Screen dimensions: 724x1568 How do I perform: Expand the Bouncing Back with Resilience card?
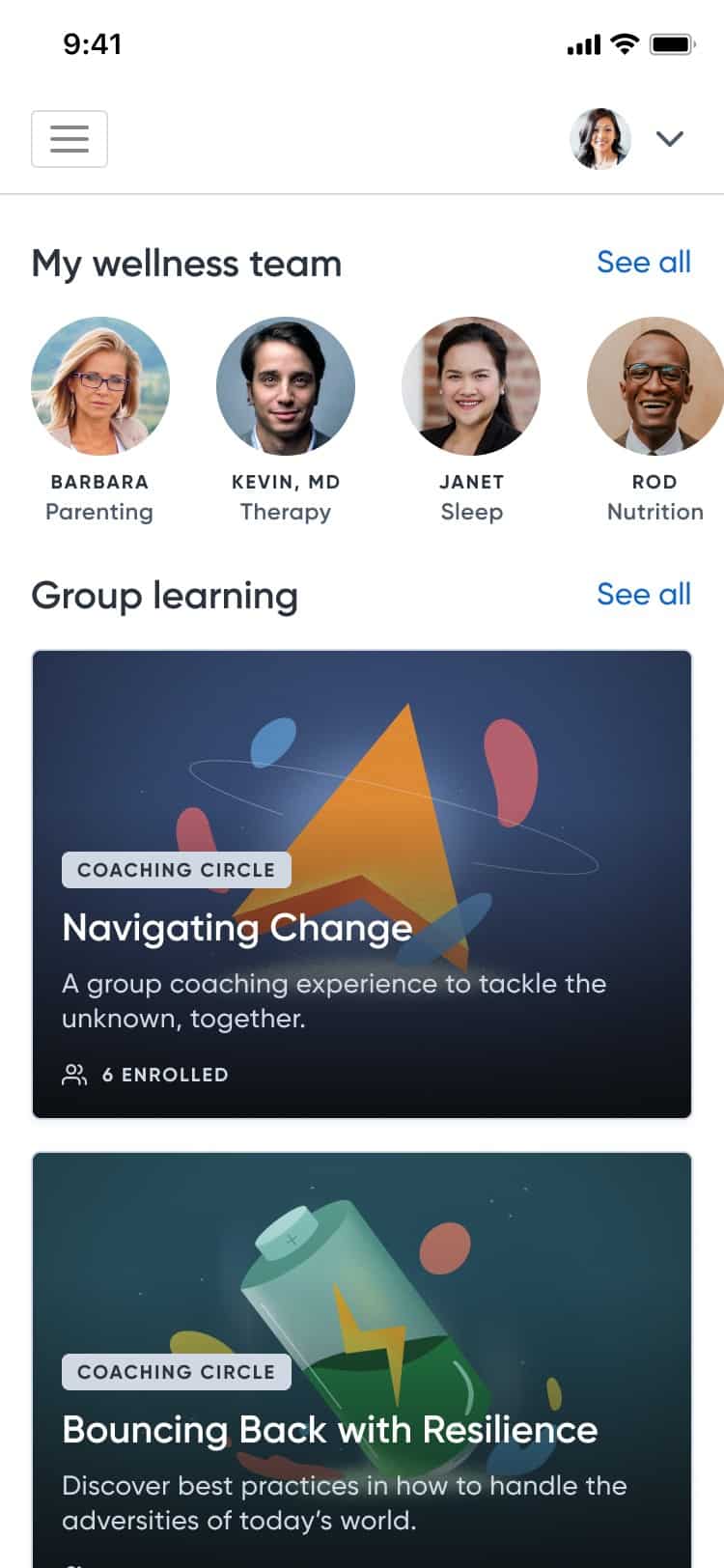click(x=362, y=1255)
